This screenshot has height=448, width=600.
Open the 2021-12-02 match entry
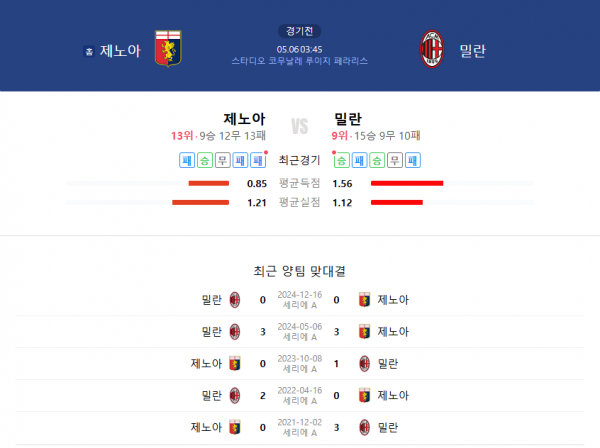pyautogui.click(x=300, y=427)
